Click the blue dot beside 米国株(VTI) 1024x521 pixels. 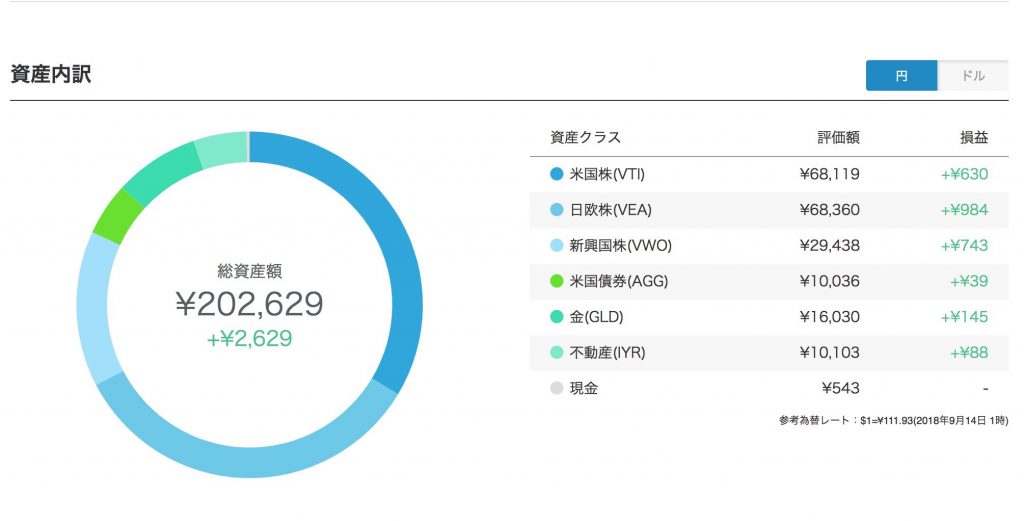click(x=557, y=174)
